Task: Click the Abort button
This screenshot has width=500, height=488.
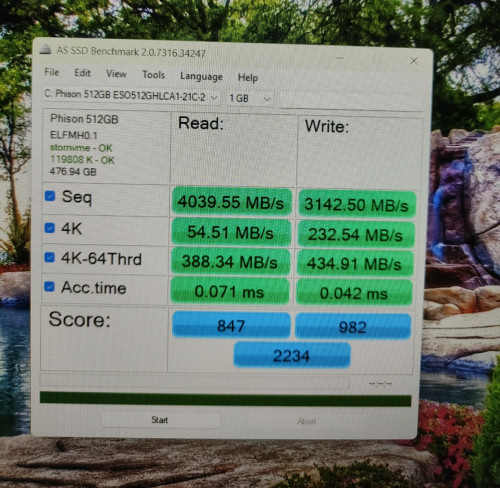Action: point(306,421)
